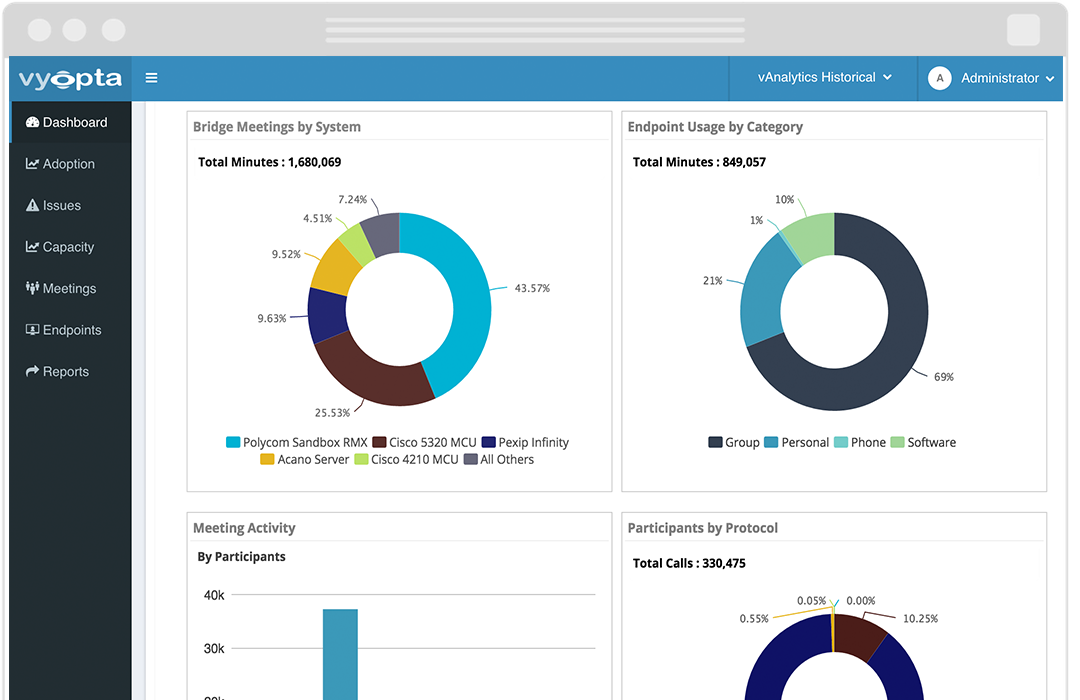Click the Endpoint Usage by Category title
The height and width of the screenshot is (700, 1080).
click(x=715, y=127)
